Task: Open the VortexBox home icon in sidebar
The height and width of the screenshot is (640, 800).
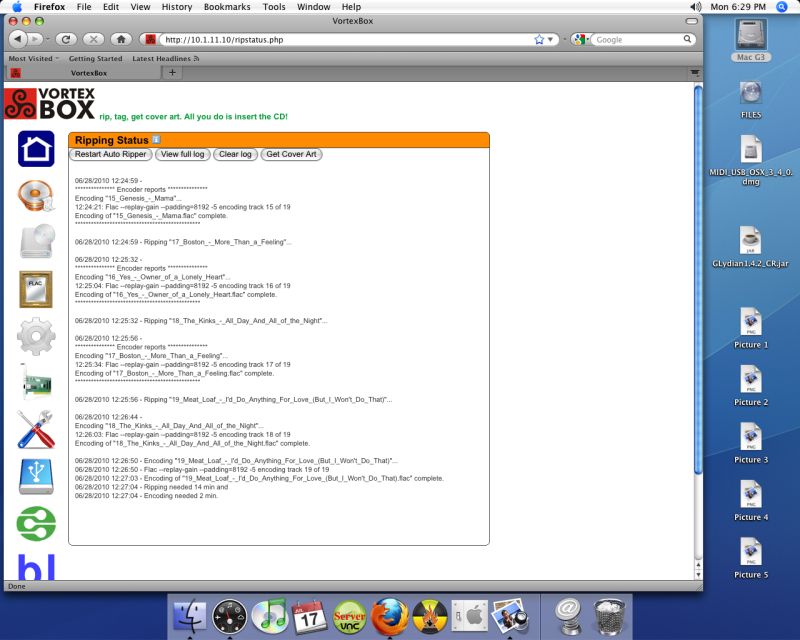Action: (x=36, y=149)
